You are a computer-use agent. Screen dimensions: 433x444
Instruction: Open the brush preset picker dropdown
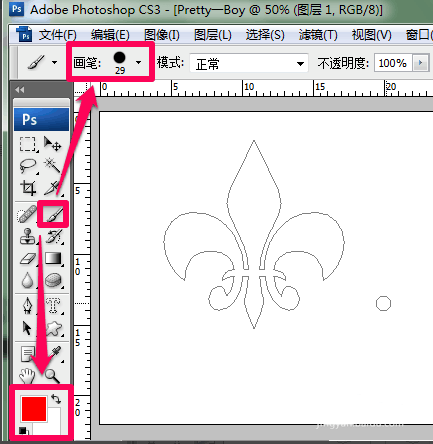click(x=138, y=62)
